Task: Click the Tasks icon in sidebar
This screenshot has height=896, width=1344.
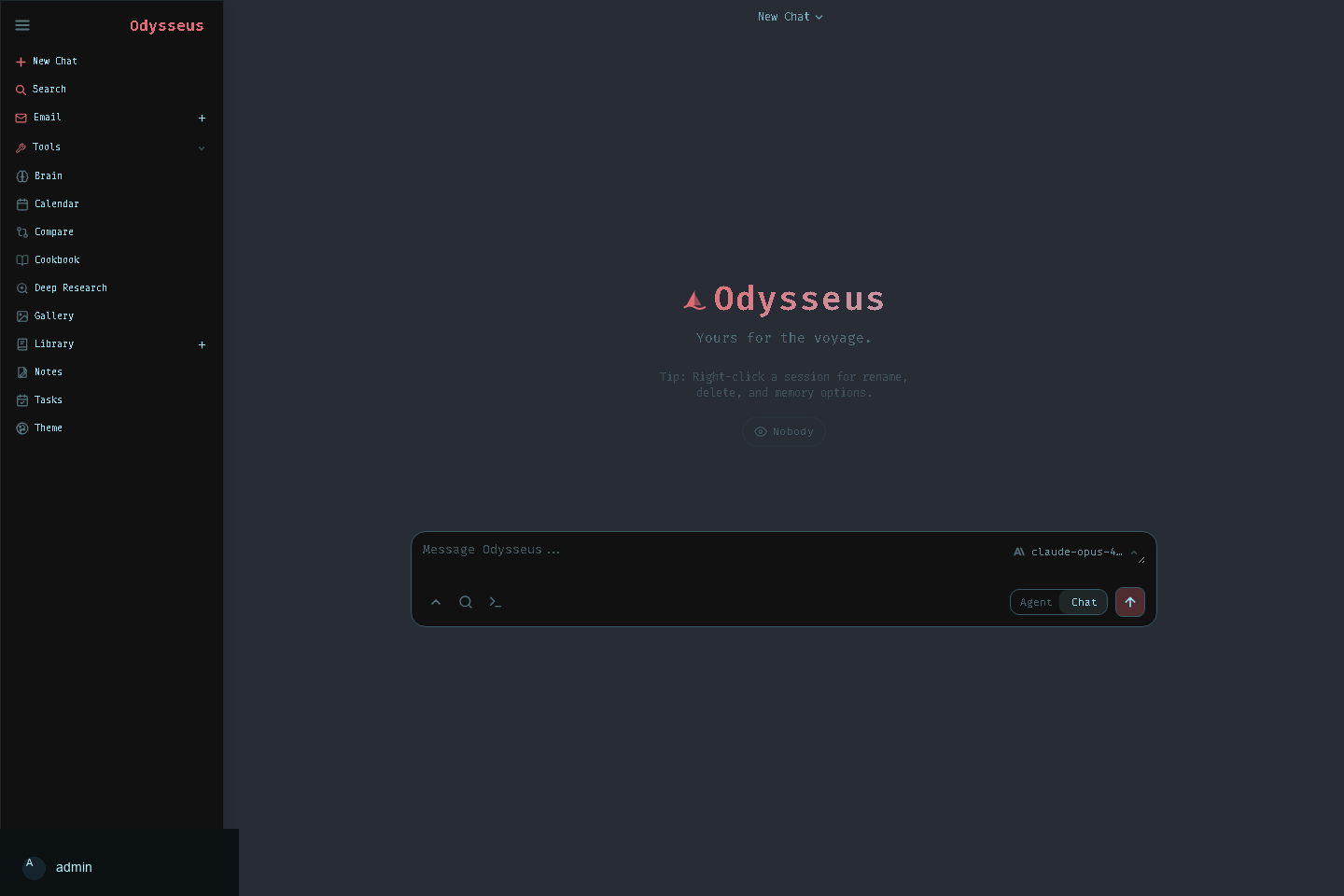Action: click(22, 399)
